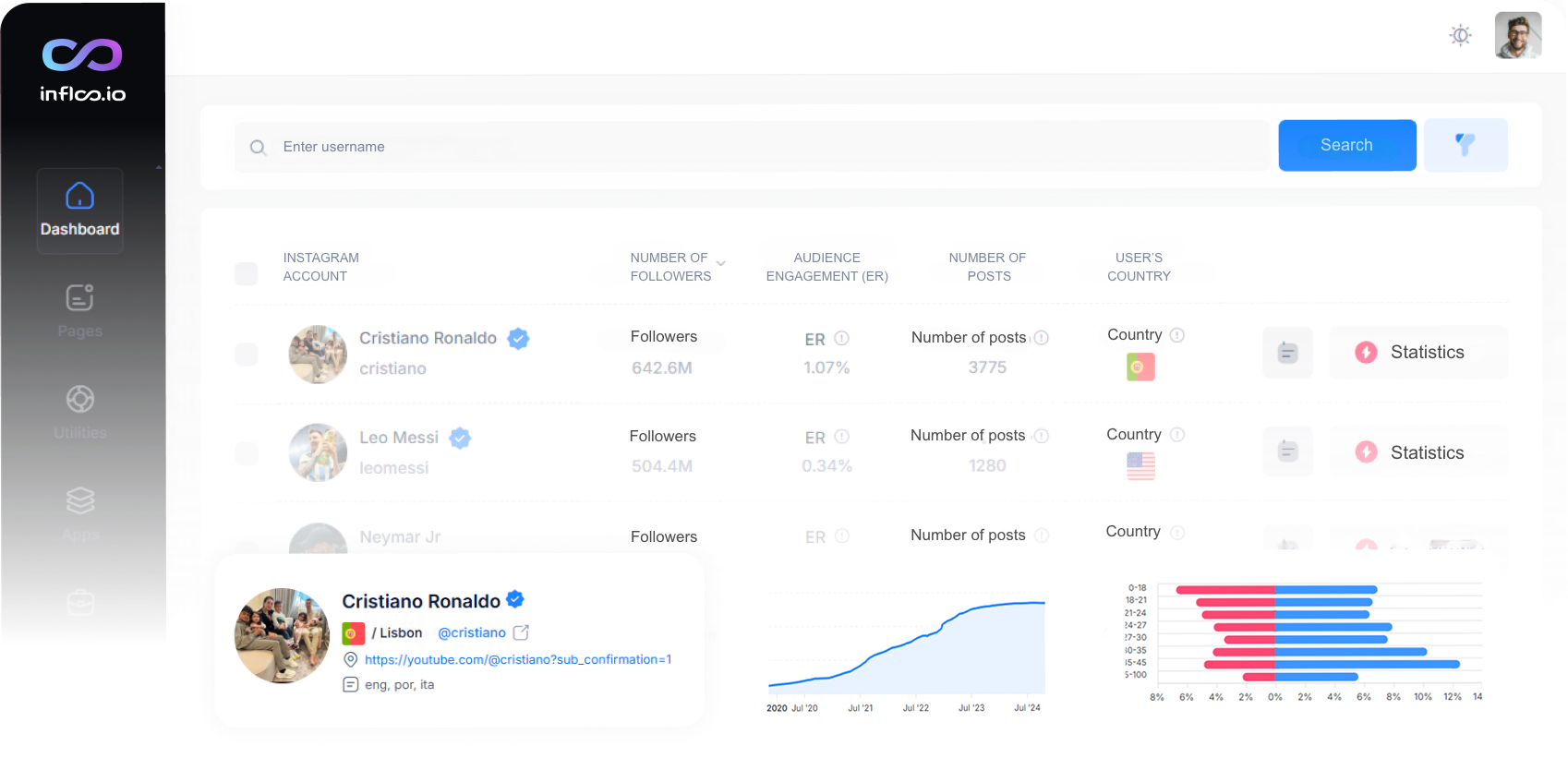Go to Pages in the sidebar
The width and height of the screenshot is (1568, 758).
80,311
